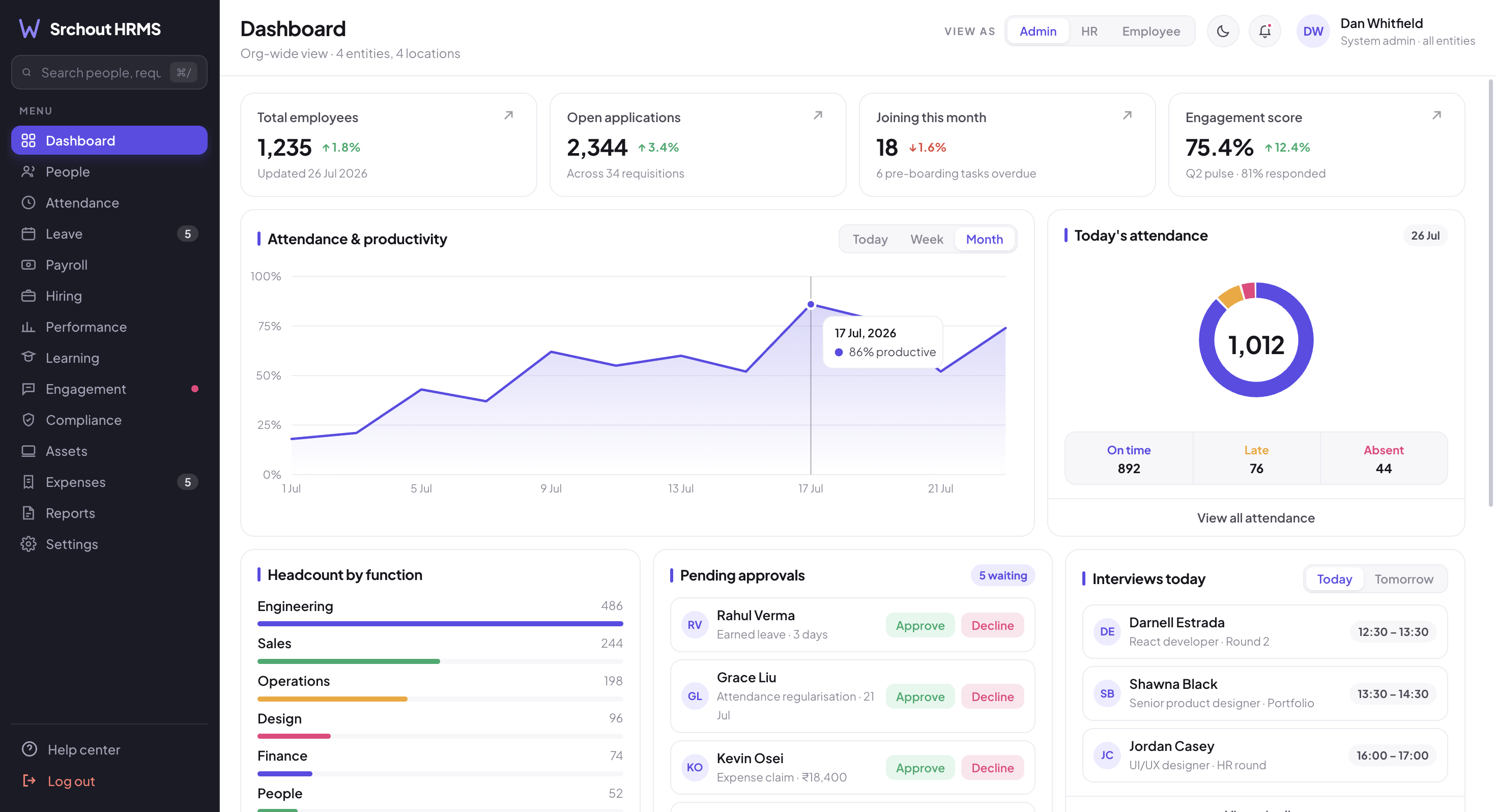
Task: Click the Absent 44 stat
Action: tap(1384, 459)
